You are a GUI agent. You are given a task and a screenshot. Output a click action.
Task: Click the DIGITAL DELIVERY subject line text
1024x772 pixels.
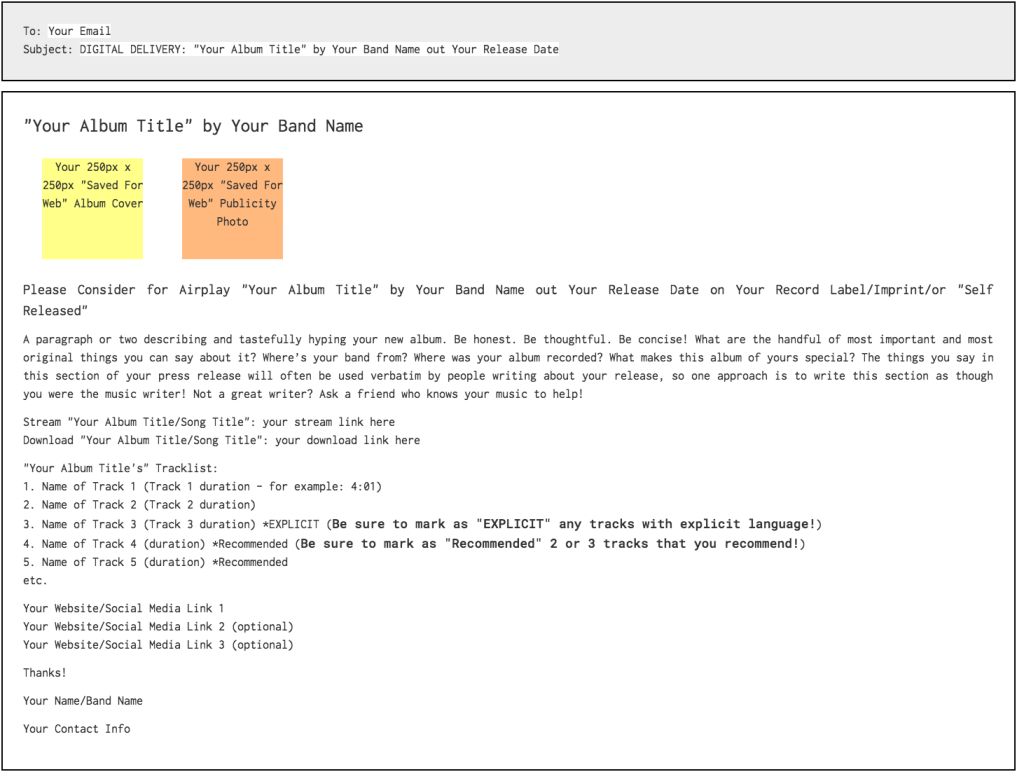(319, 49)
